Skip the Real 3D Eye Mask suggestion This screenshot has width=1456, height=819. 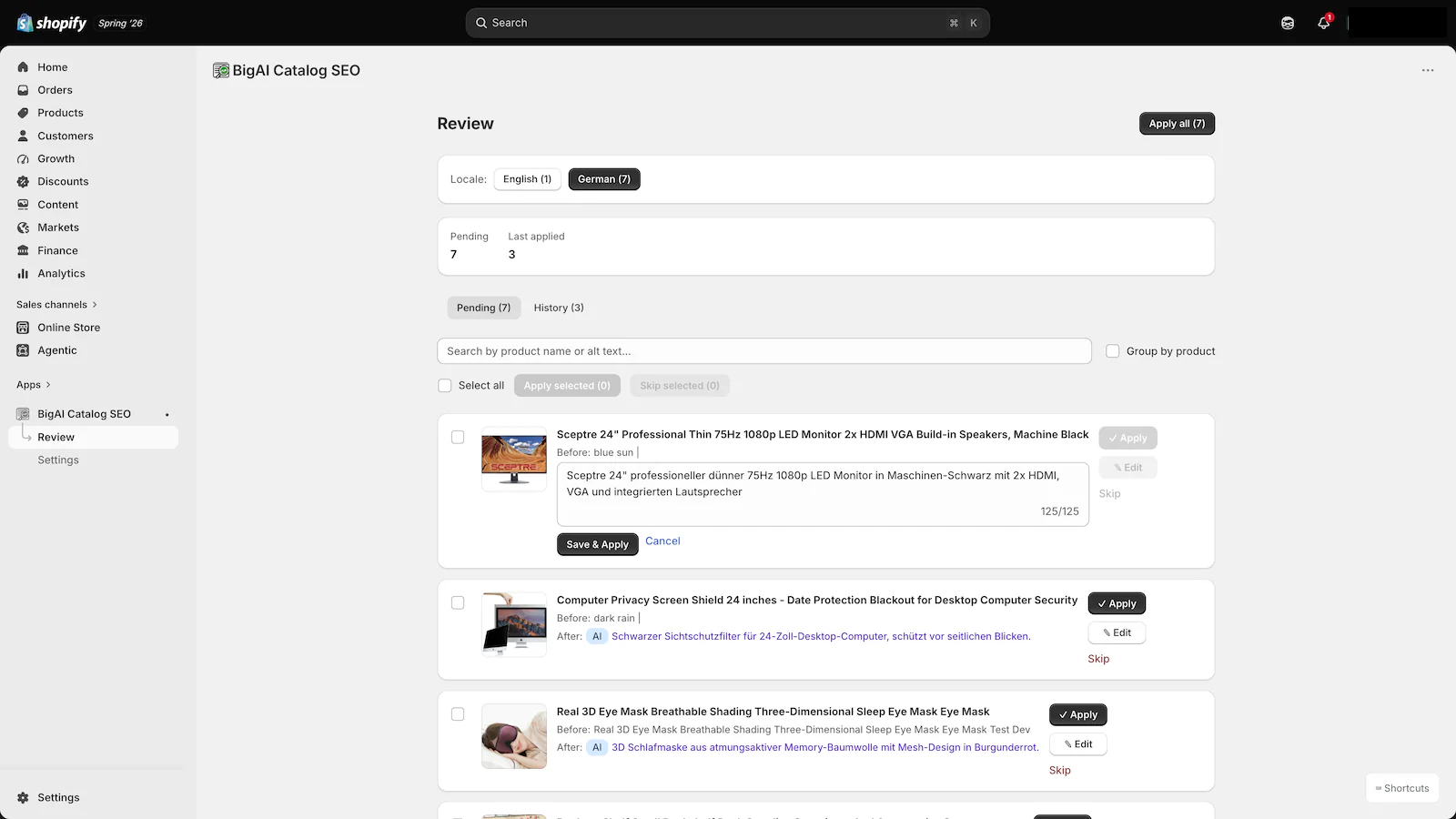[x=1060, y=770]
